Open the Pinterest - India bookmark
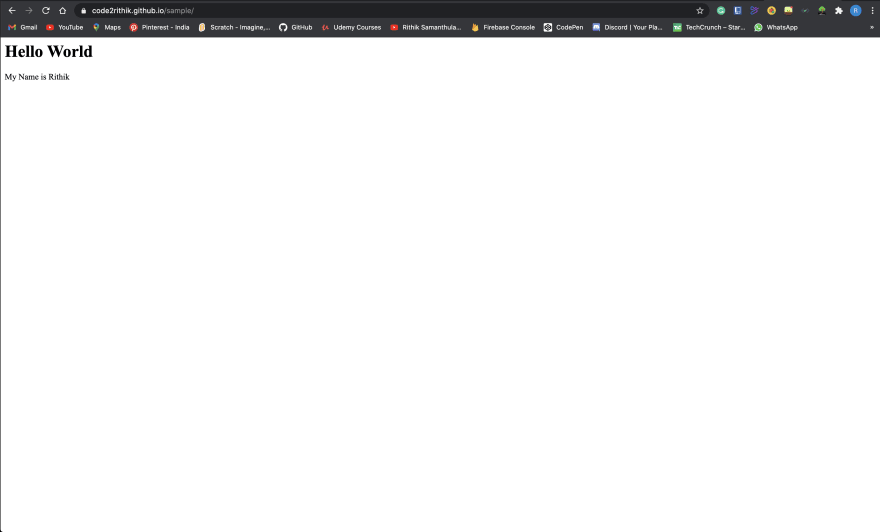Viewport: 880px width, 532px height. tap(159, 27)
